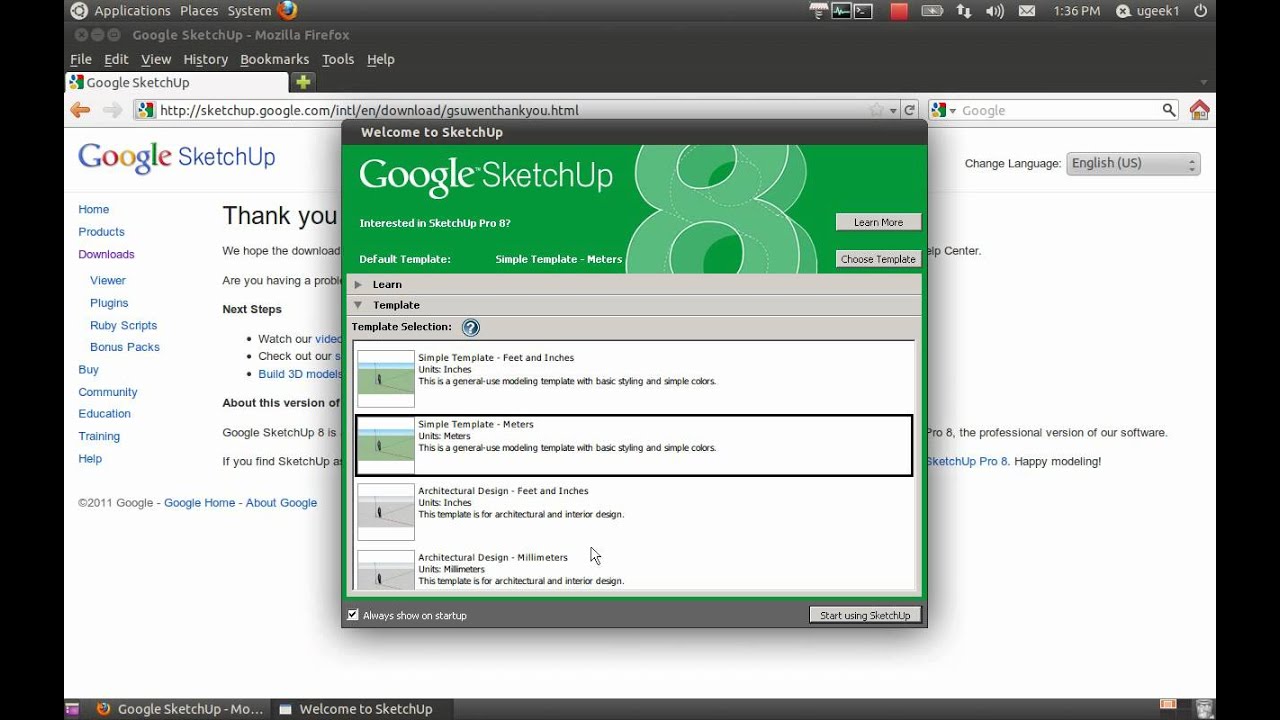Image resolution: width=1280 pixels, height=720 pixels.
Task: Open the Applications menu
Action: point(132,11)
